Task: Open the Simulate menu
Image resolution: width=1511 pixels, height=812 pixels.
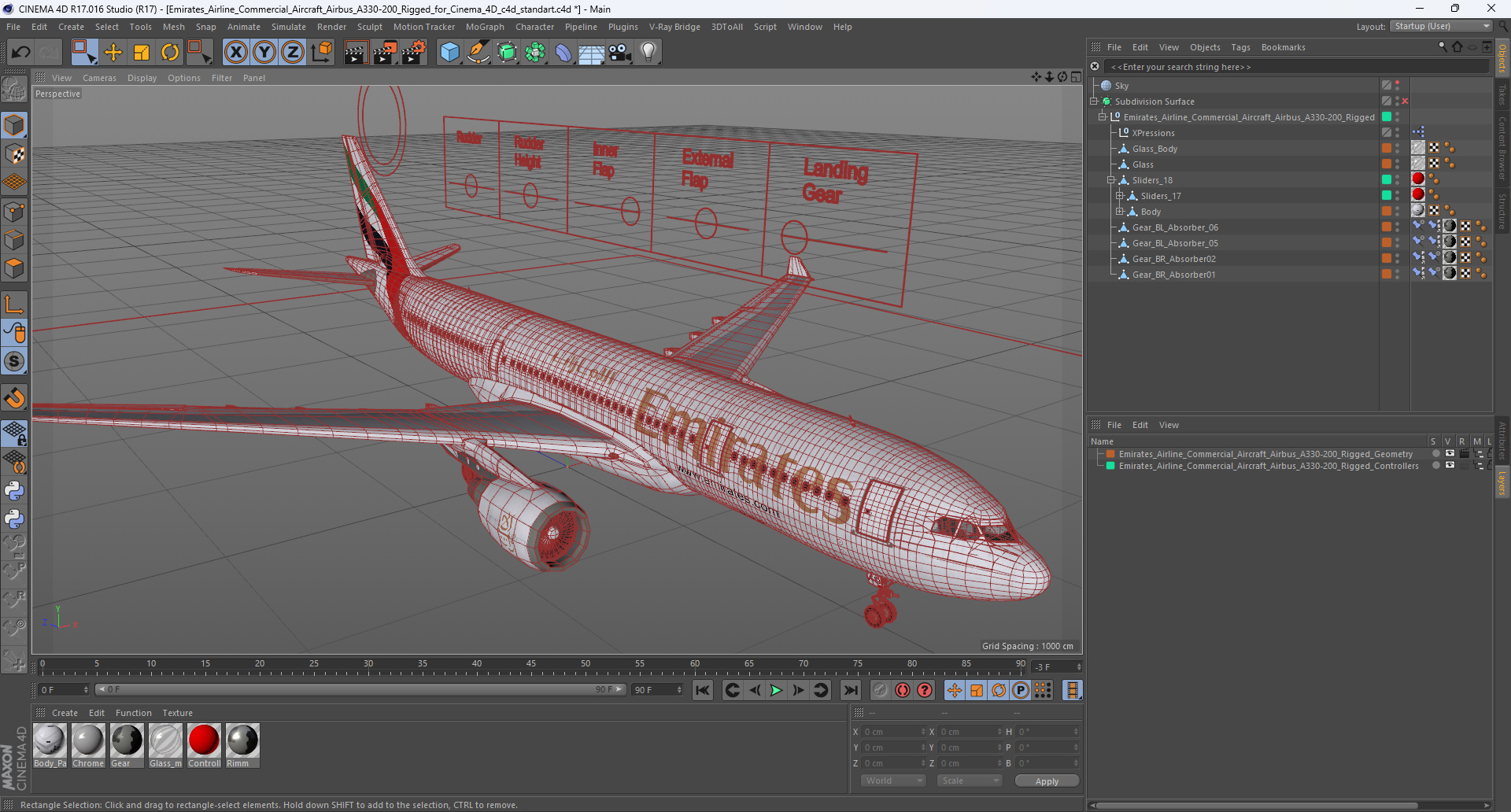Action: click(289, 27)
